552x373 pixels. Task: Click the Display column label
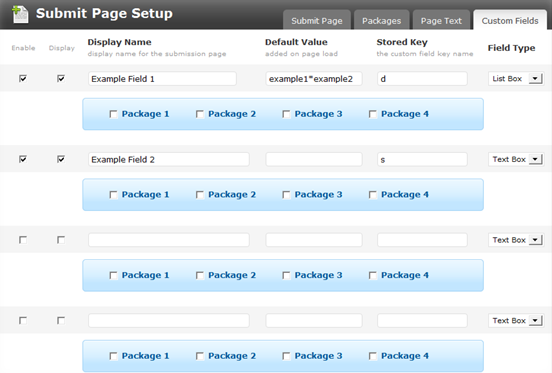[x=62, y=48]
